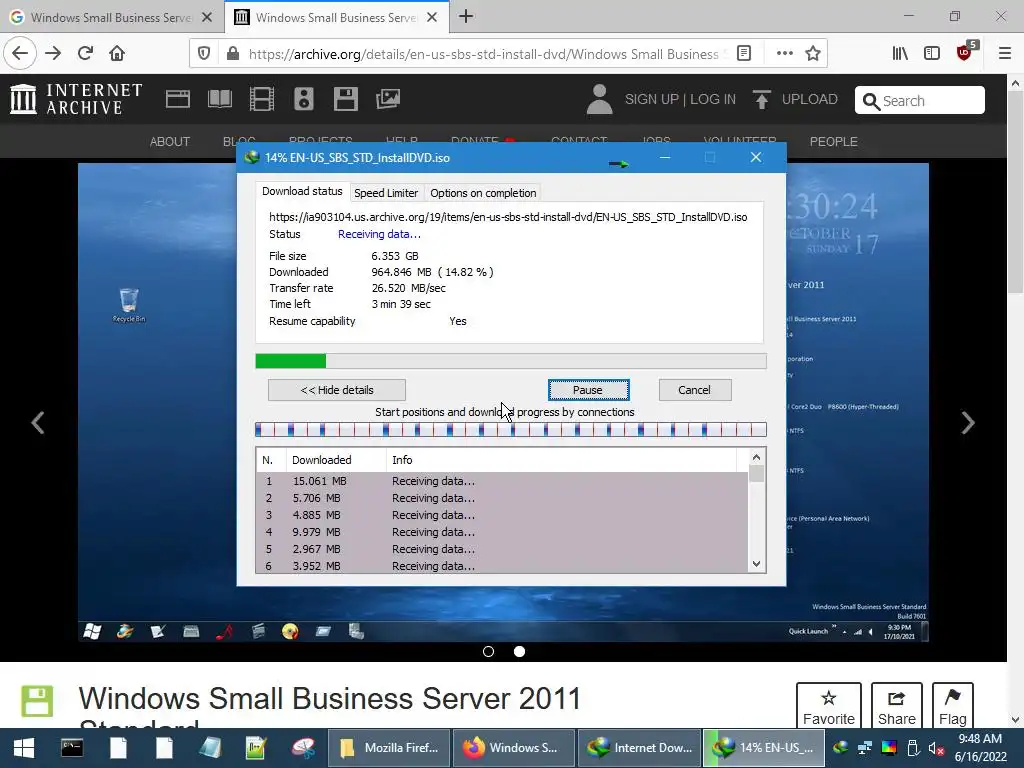Open the Firefox library icon
The image size is (1024, 768).
(x=900, y=54)
